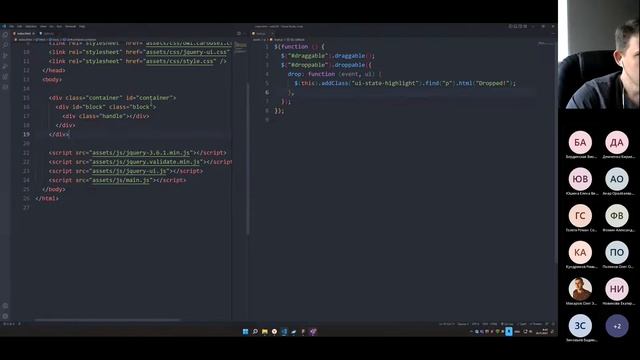Viewport: 640px width, 360px height.
Task: Select participant avatar НИ
Action: point(617,289)
